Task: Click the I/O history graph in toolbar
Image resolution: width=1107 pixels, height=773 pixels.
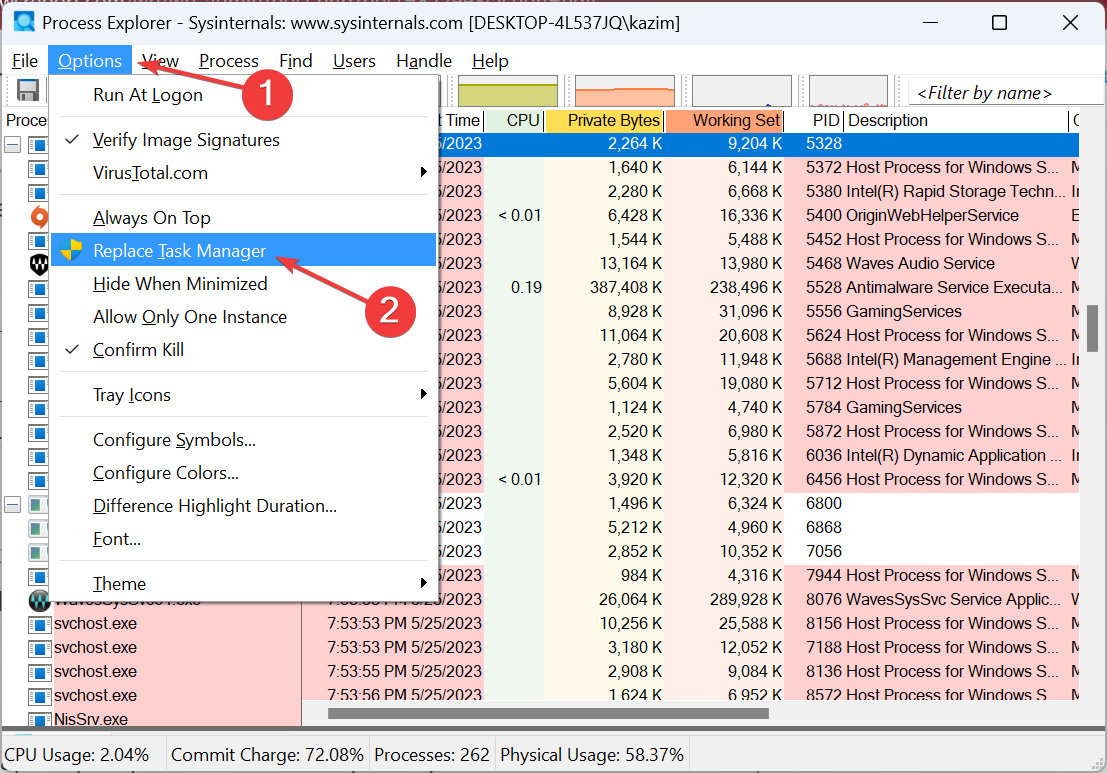Action: pos(741,92)
